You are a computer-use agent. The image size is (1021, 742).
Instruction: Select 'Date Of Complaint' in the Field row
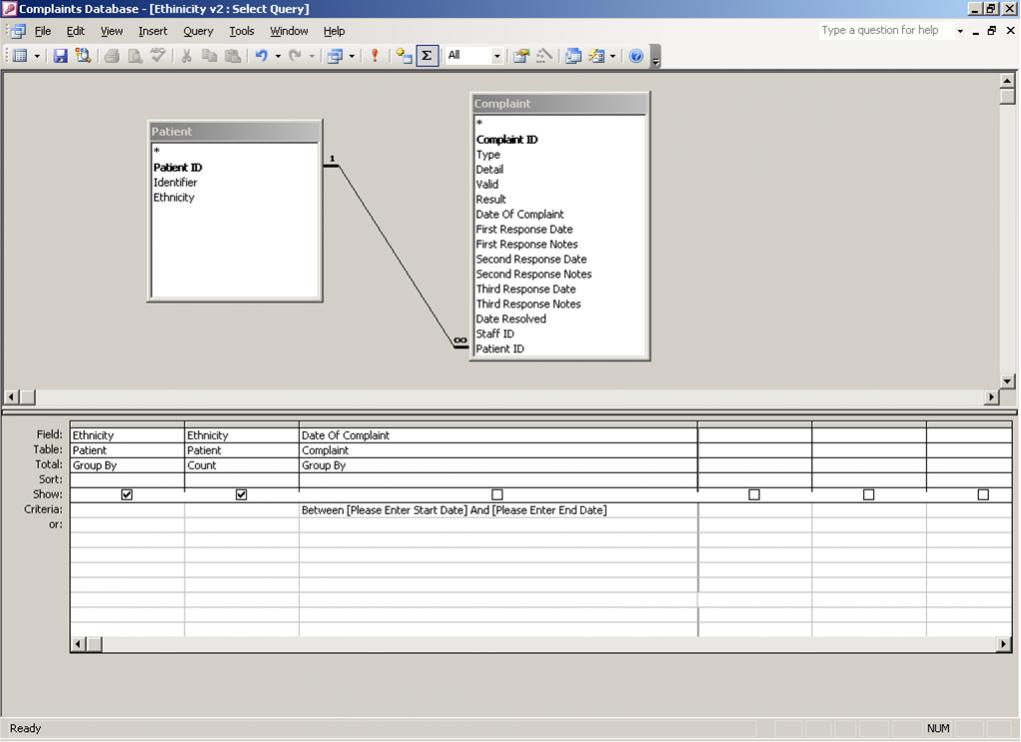tap(498, 435)
